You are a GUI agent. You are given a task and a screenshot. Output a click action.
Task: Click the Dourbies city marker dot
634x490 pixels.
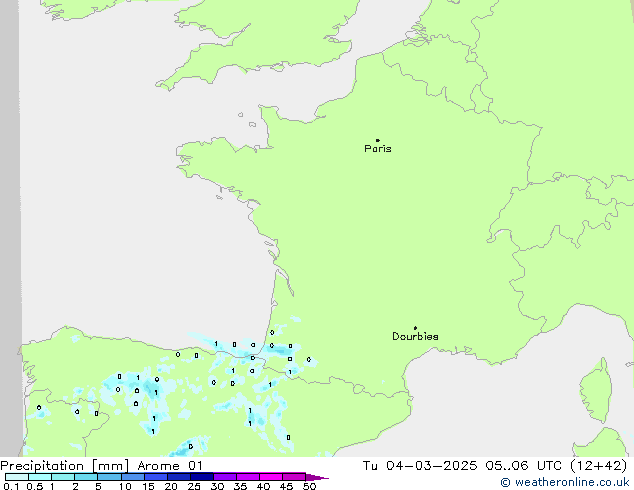[x=415, y=328]
